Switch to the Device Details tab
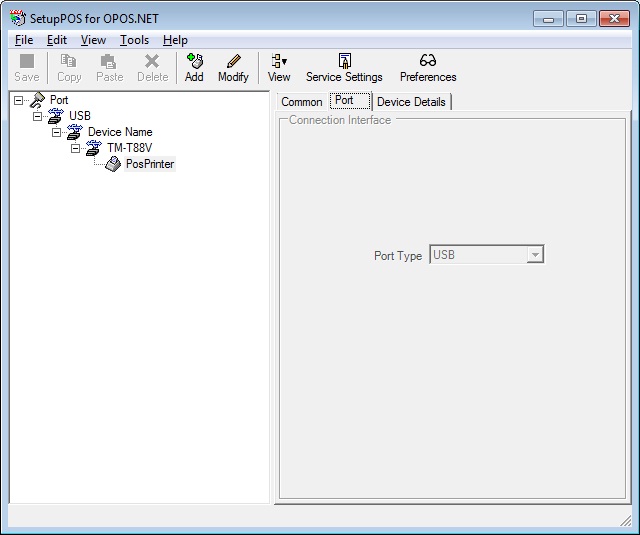640x535 pixels. pyautogui.click(x=411, y=102)
